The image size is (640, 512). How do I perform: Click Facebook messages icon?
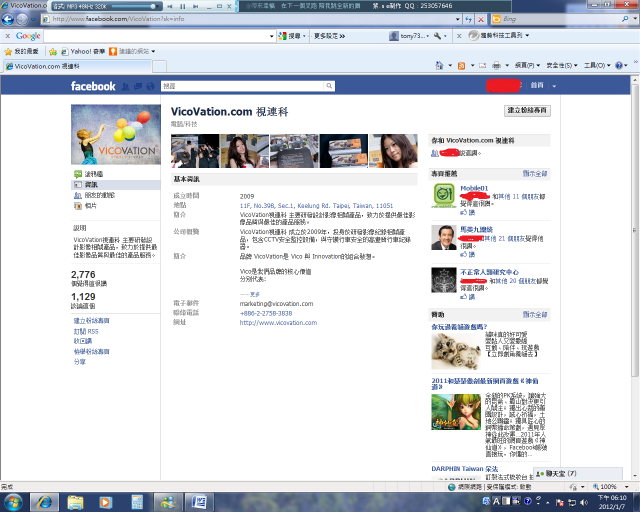click(x=138, y=86)
